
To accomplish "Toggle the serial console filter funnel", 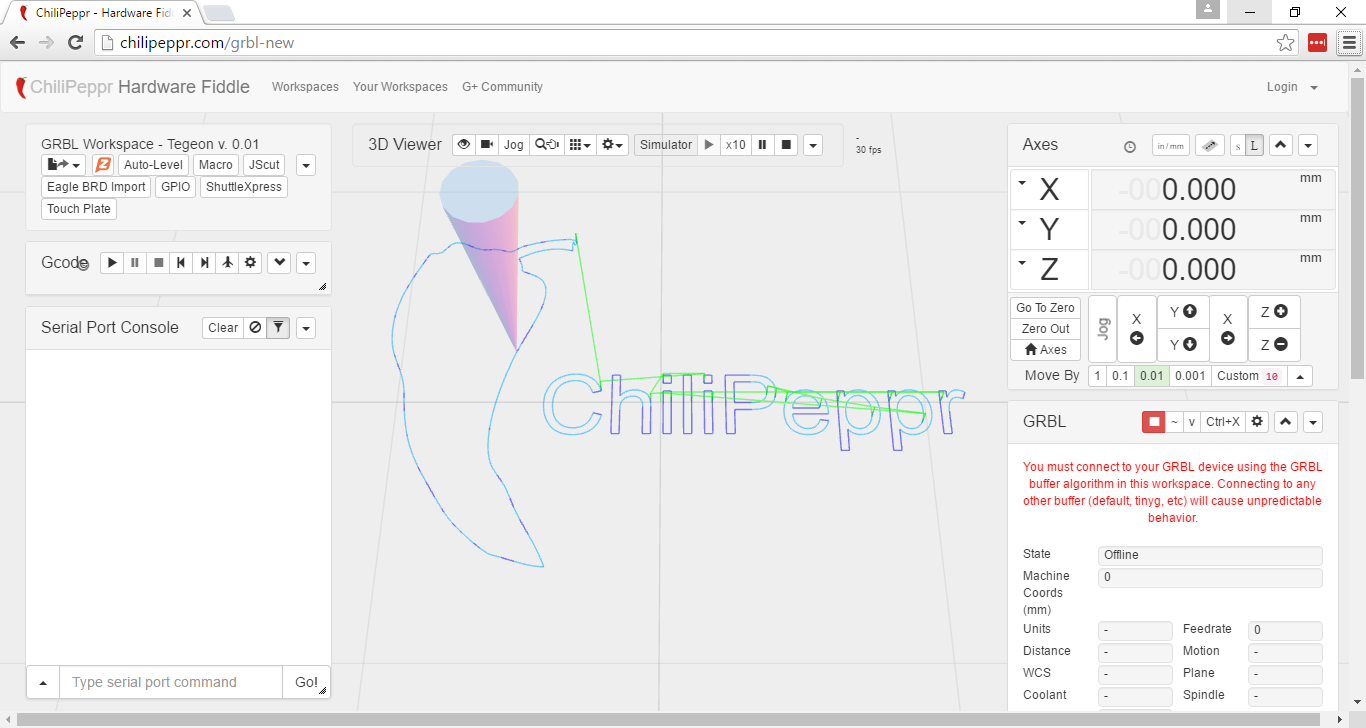I will pos(278,328).
